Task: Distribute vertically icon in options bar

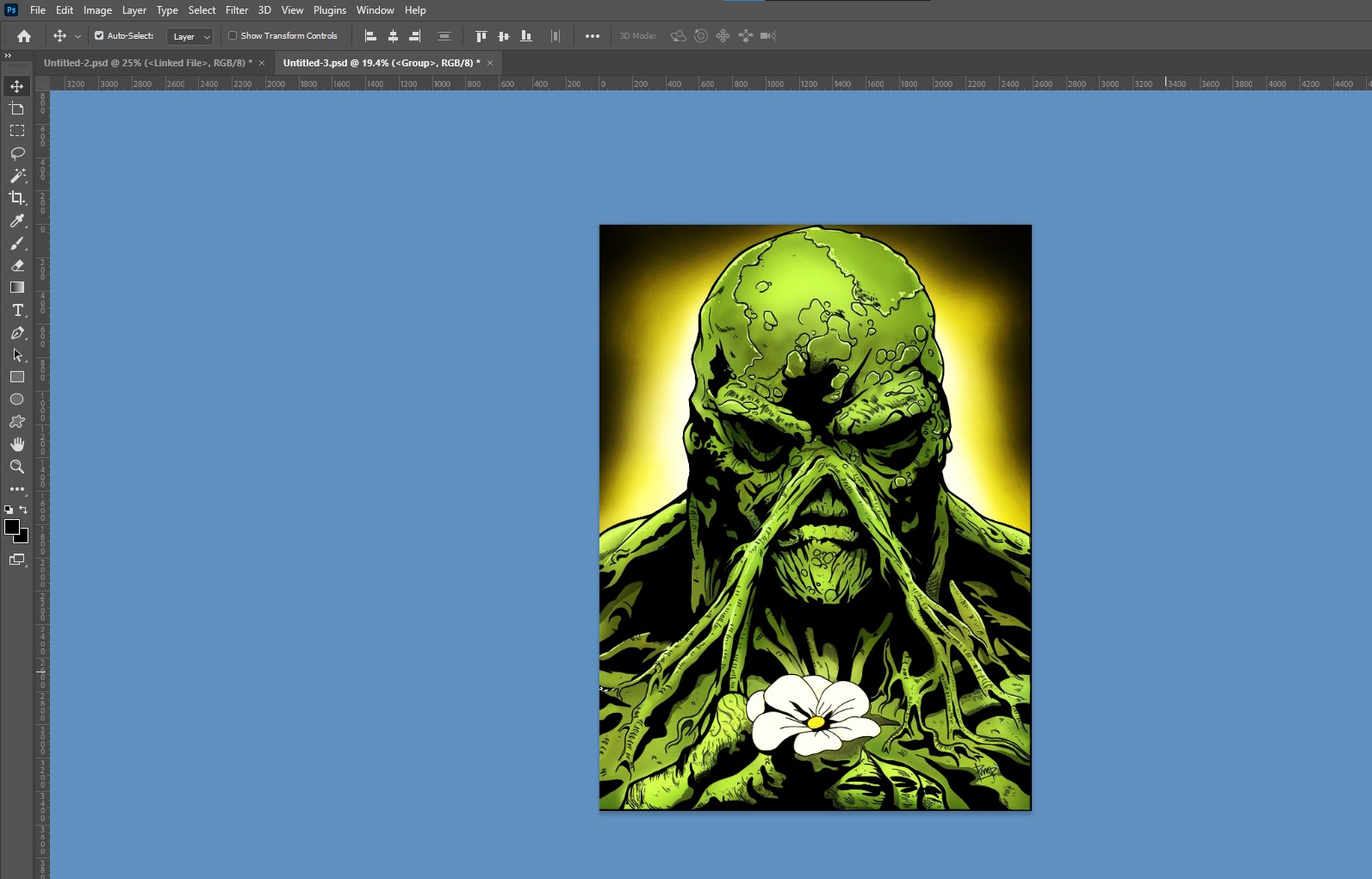Action: tap(444, 36)
